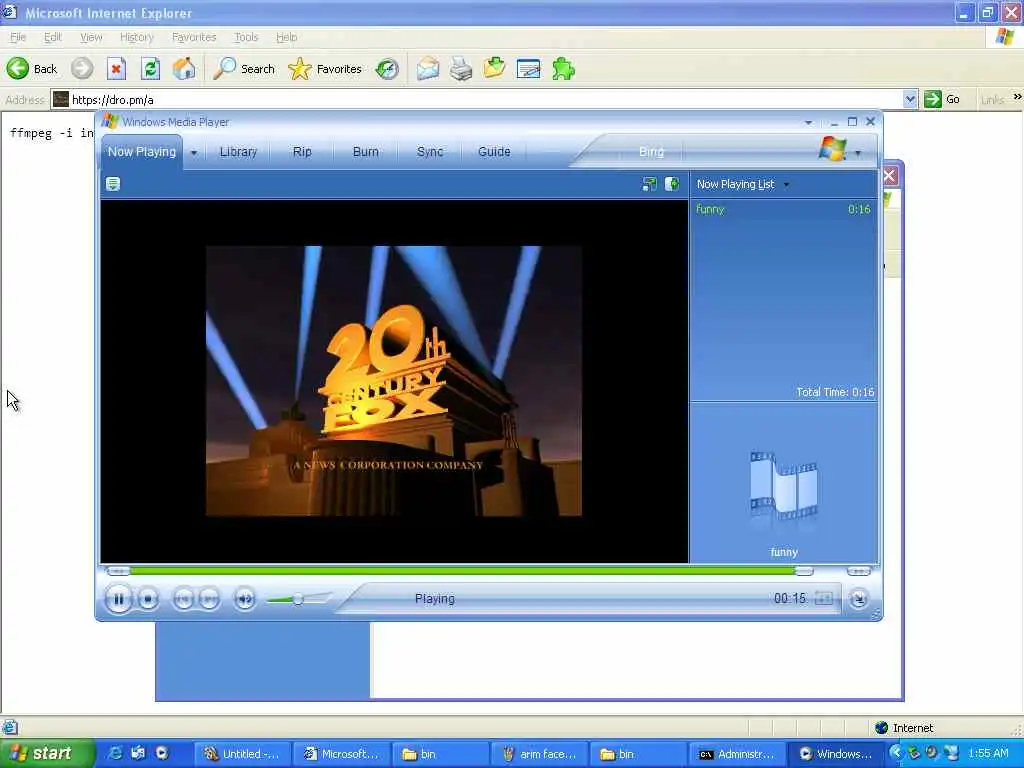Open the File menu
Screen dimensions: 1024x768
[x=18, y=37]
